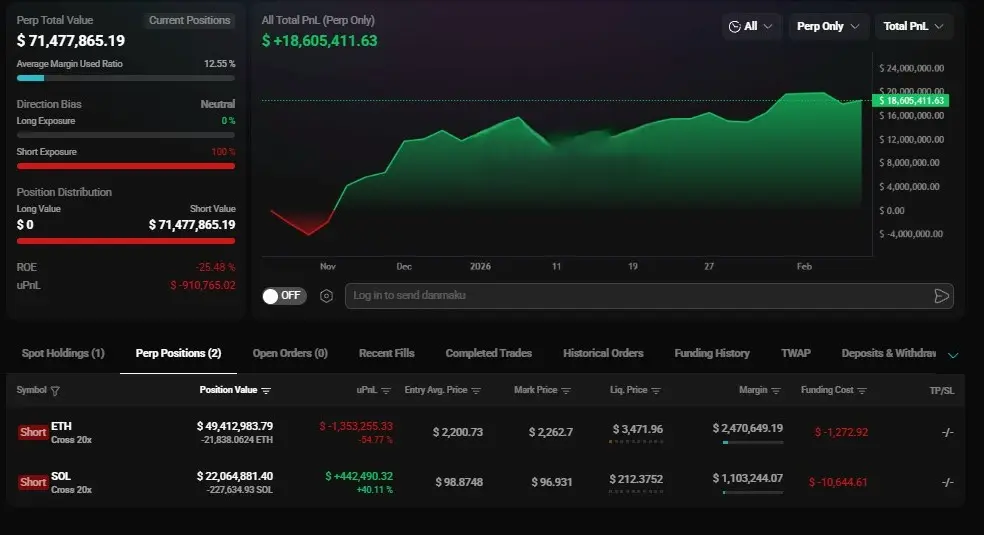Select the TWAP tab

click(796, 353)
